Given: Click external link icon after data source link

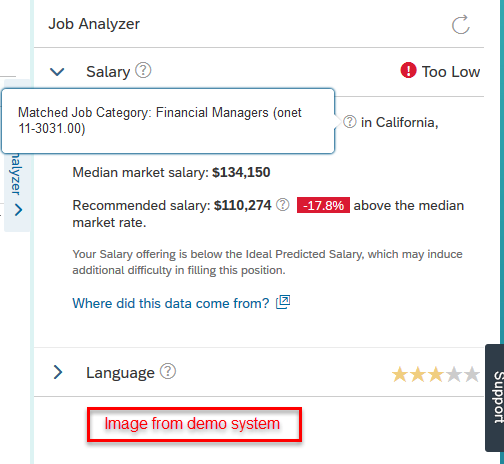Looking at the screenshot, I should (x=283, y=302).
